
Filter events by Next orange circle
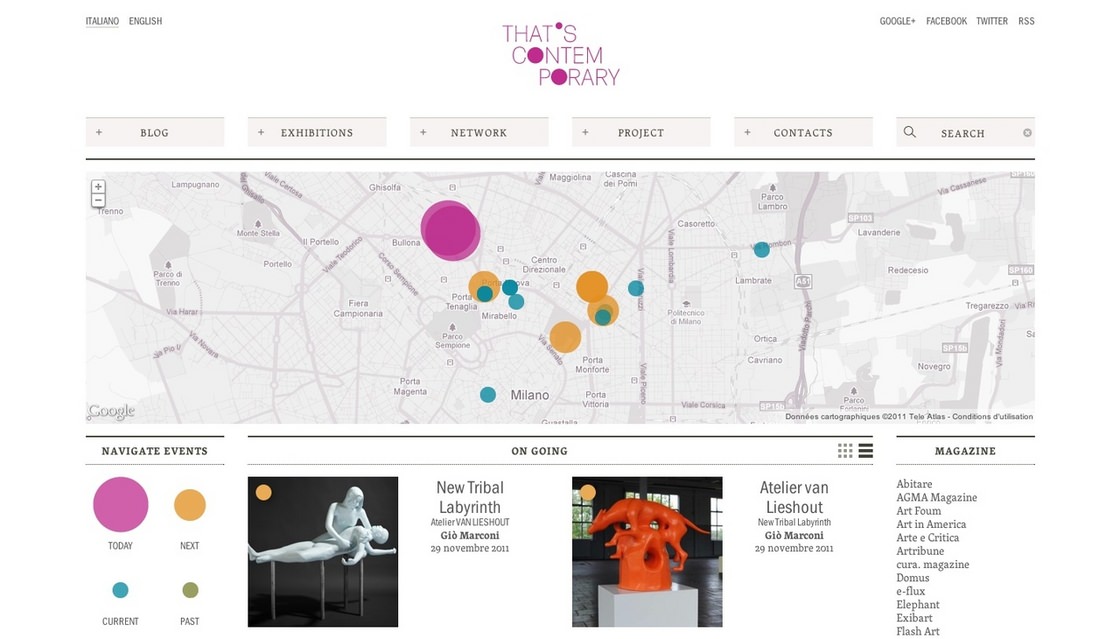coord(190,505)
